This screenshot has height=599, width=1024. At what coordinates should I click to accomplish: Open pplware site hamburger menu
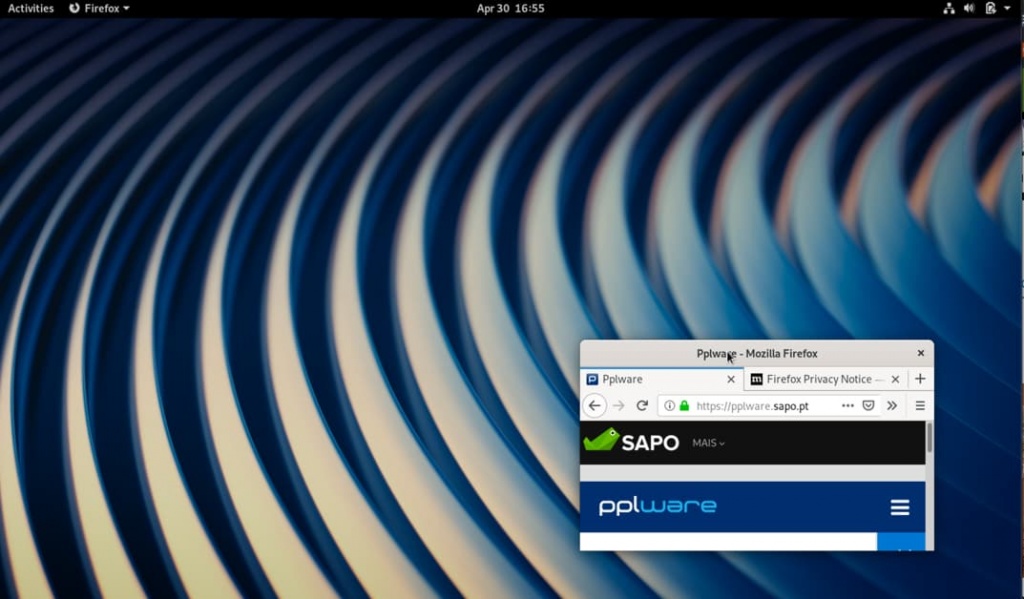[900, 507]
